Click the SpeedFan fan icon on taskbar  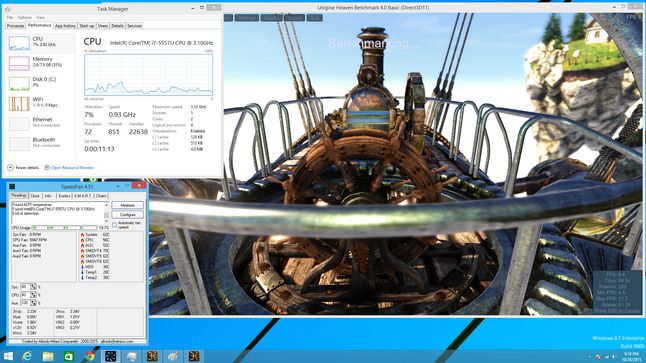(x=110, y=356)
